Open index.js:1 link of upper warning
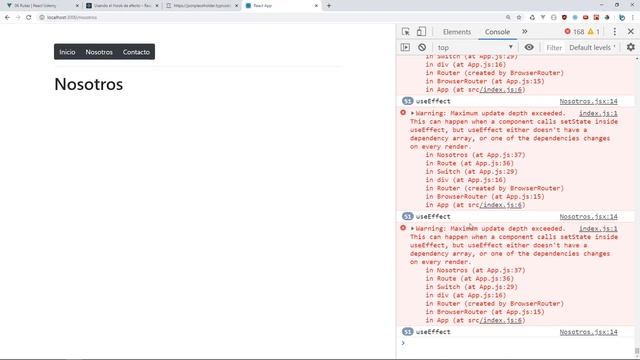The image size is (640, 360). [x=598, y=113]
